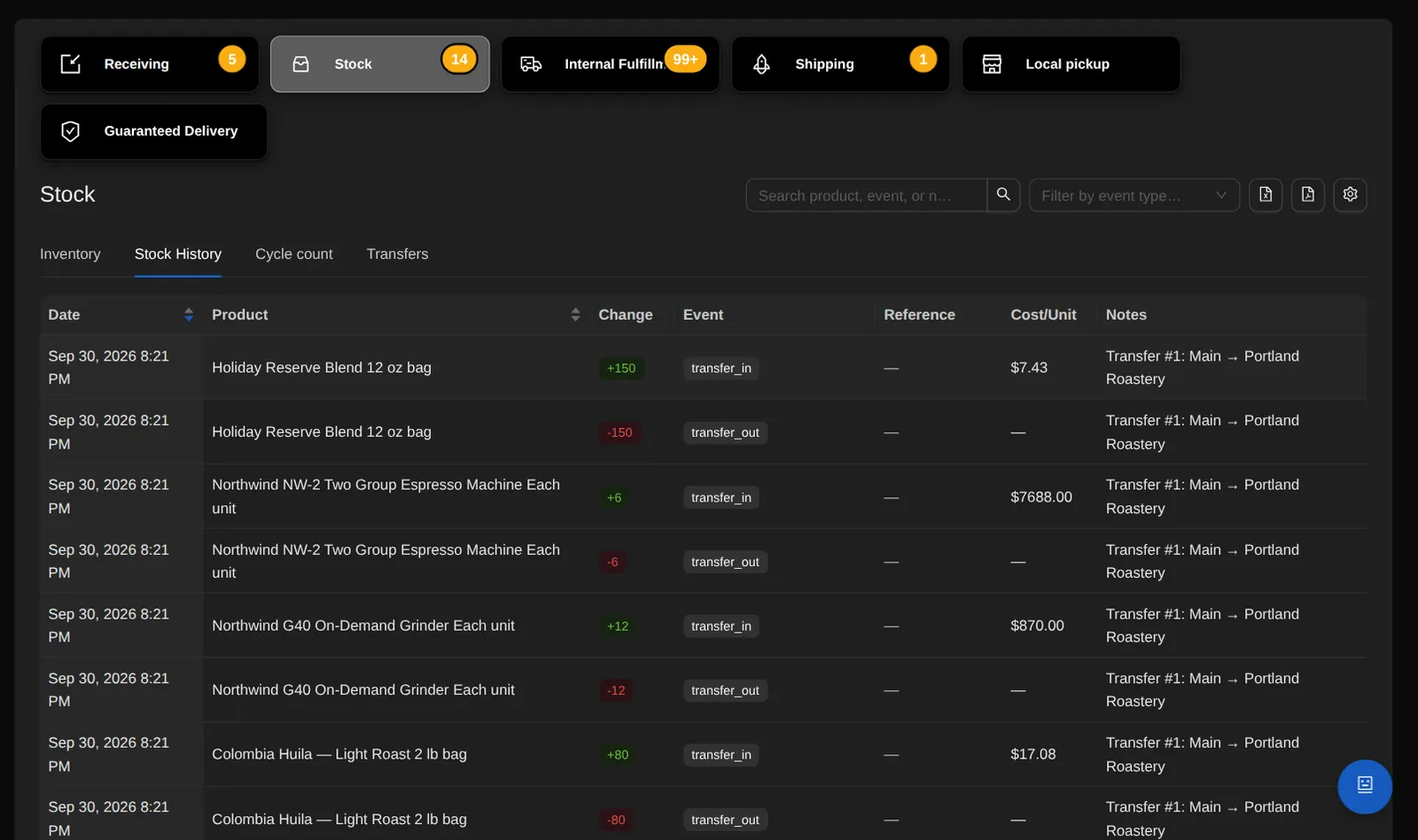
Task: Open the Cycle count tab
Action: pos(294,254)
